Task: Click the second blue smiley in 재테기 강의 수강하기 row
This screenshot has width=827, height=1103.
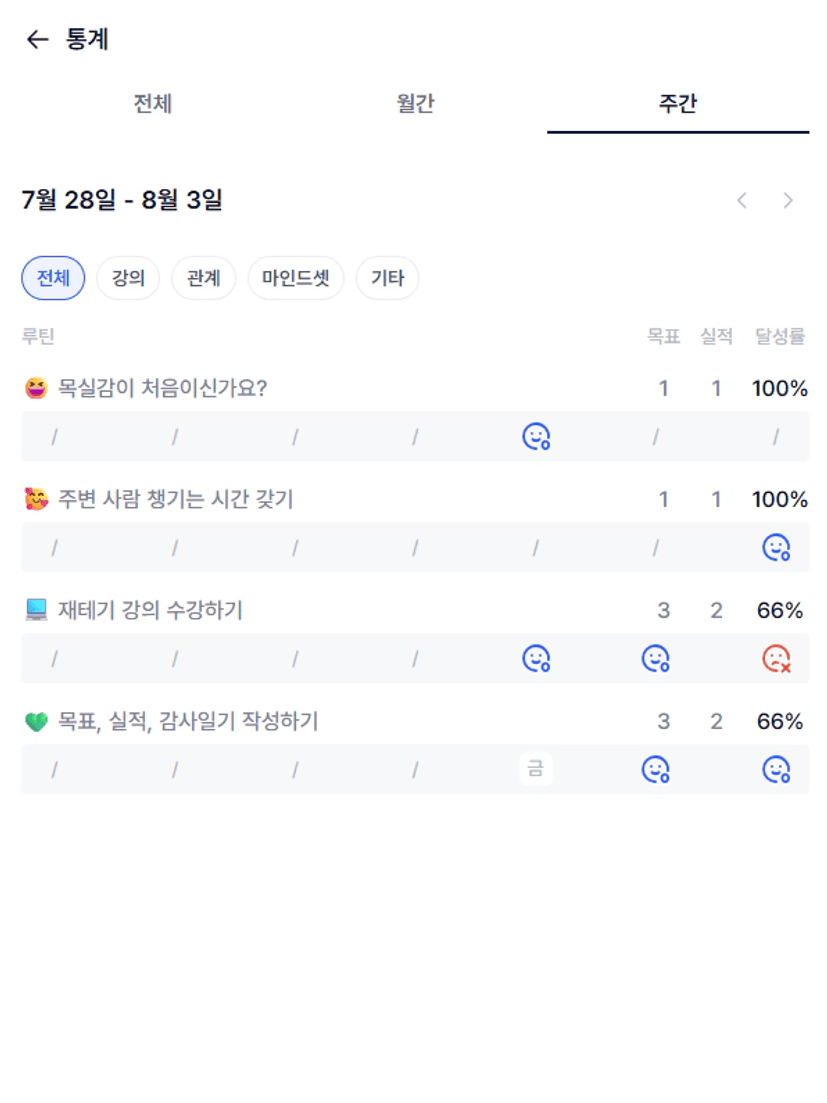Action: [655, 658]
